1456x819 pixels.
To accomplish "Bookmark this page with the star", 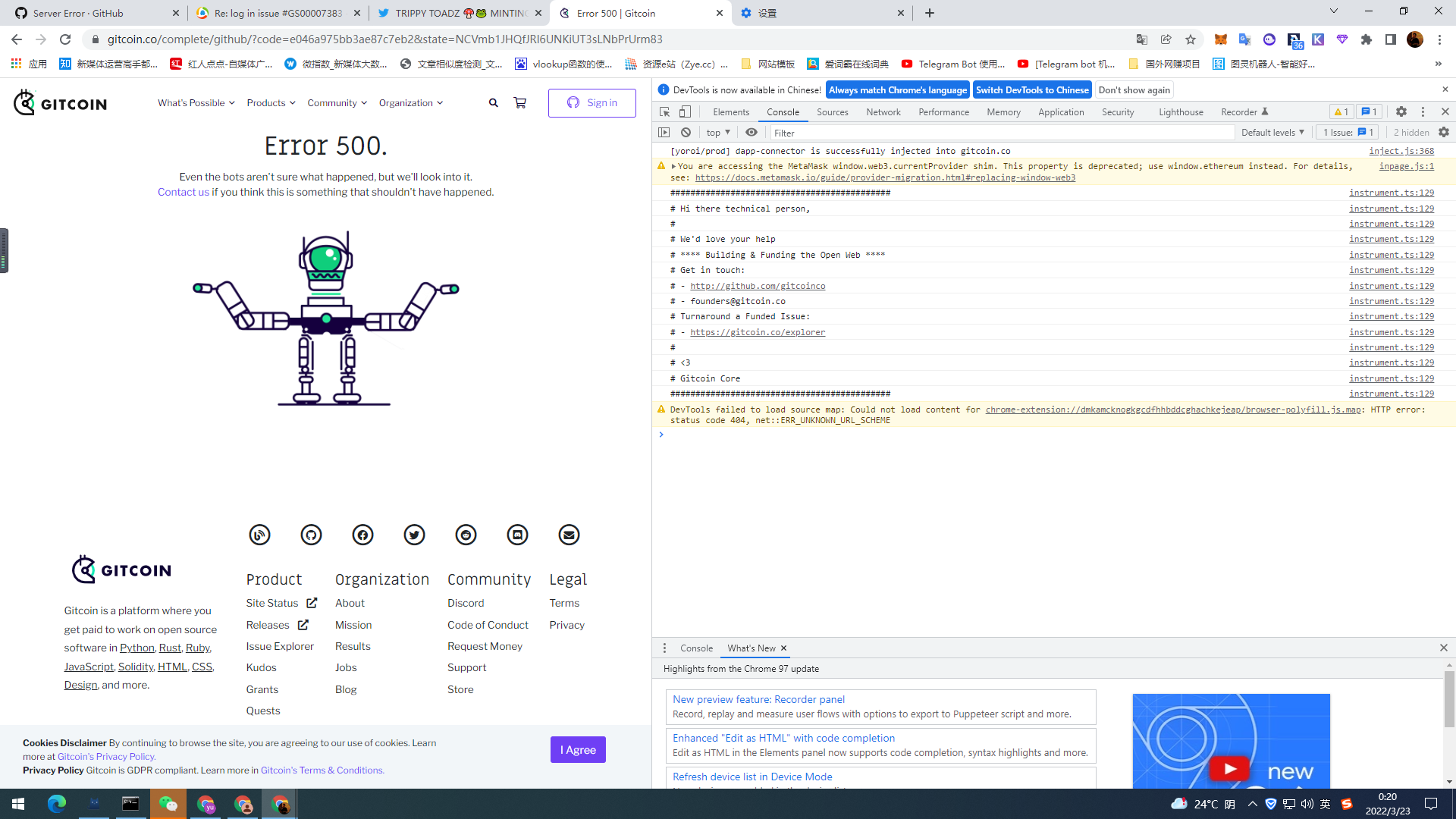I will coord(1191,39).
